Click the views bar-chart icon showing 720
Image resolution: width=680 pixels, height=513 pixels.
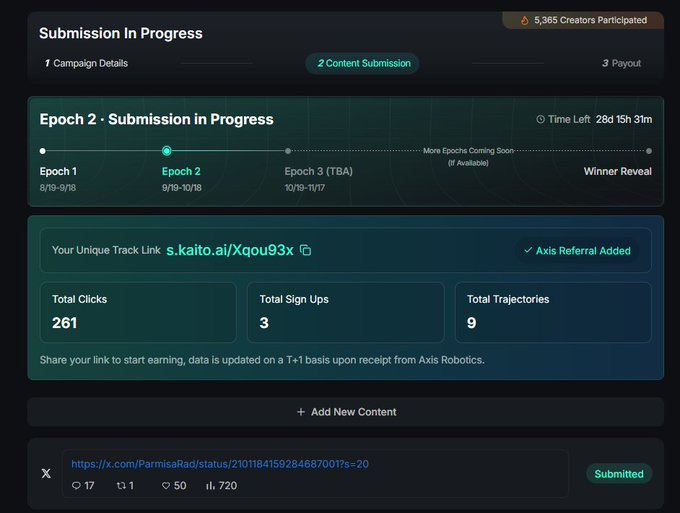(x=210, y=486)
